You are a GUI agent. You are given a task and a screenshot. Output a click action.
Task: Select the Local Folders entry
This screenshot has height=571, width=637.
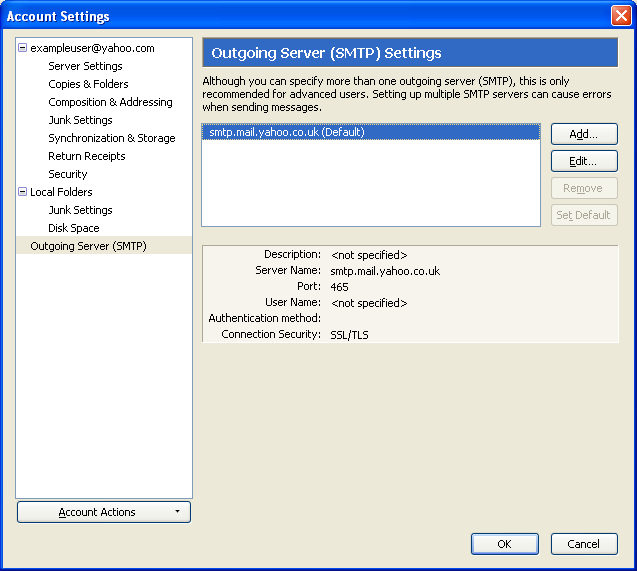click(x=61, y=192)
